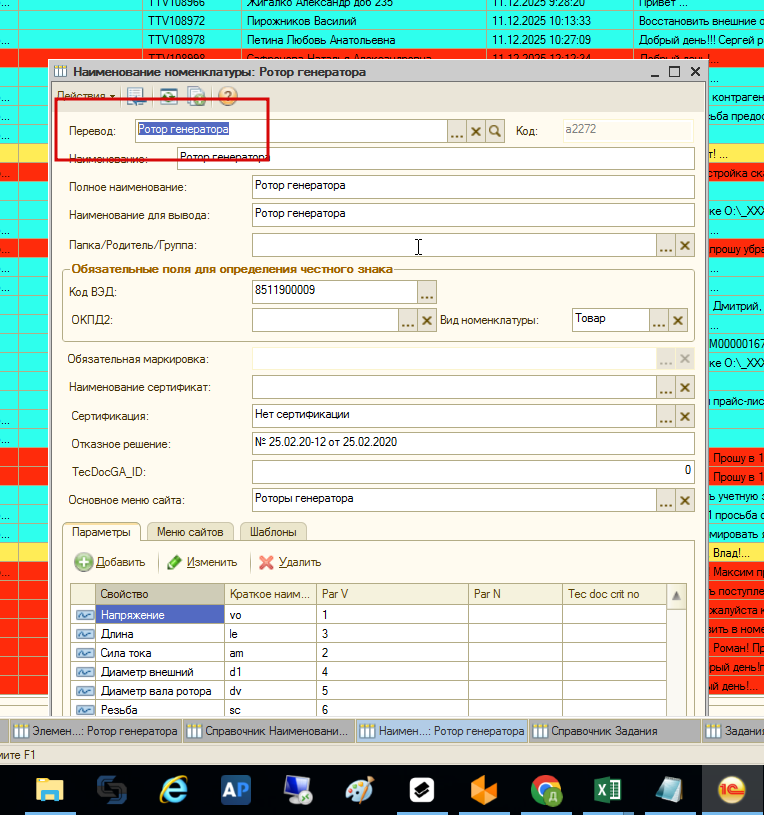
Task: Open selection for Папка/Родитель/Группа
Action: (x=666, y=245)
